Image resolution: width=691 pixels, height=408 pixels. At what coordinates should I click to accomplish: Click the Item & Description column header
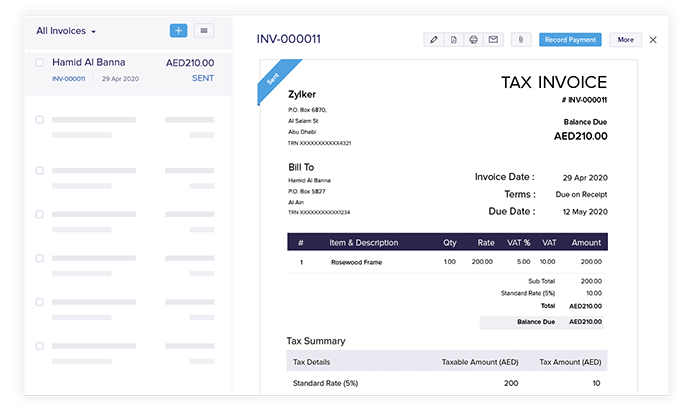tap(363, 243)
